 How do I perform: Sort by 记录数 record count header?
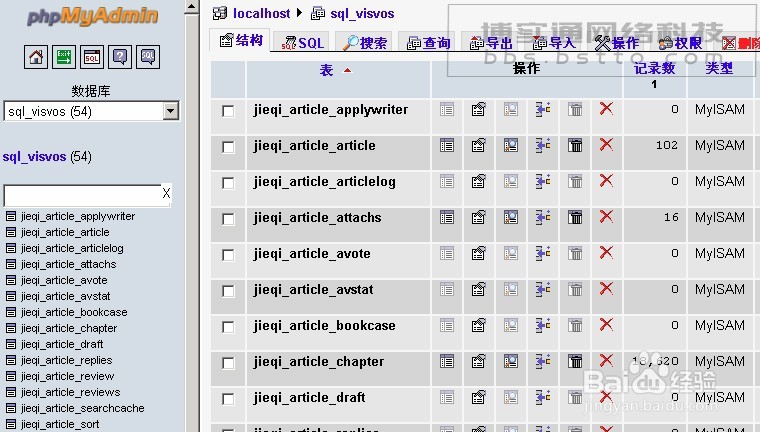pyautogui.click(x=654, y=68)
